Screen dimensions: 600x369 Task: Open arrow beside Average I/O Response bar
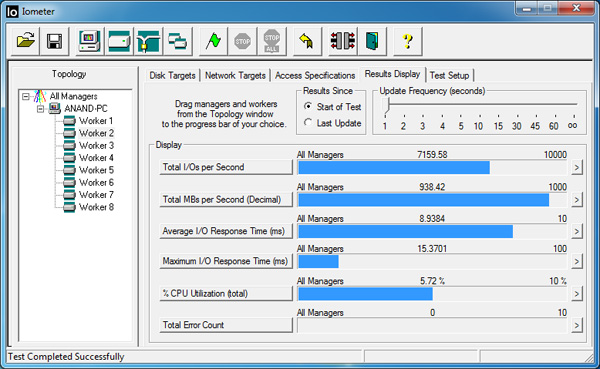pyautogui.click(x=577, y=231)
